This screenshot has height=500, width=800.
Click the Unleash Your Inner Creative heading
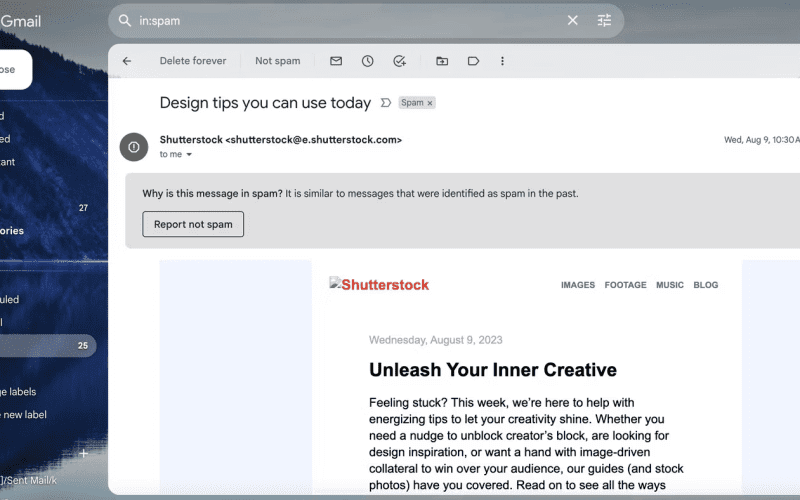(493, 369)
